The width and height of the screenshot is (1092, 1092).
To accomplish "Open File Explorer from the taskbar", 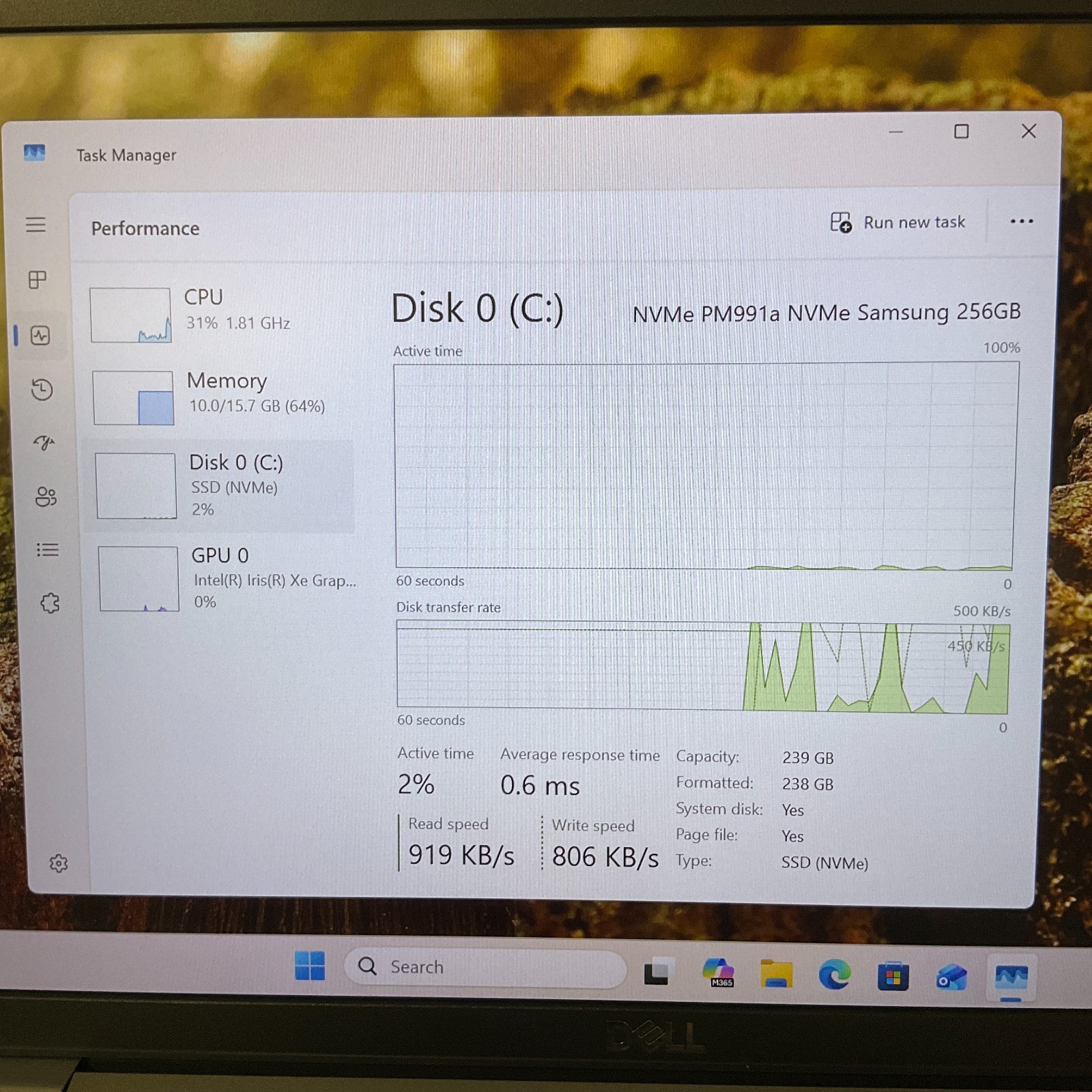I will (x=777, y=974).
